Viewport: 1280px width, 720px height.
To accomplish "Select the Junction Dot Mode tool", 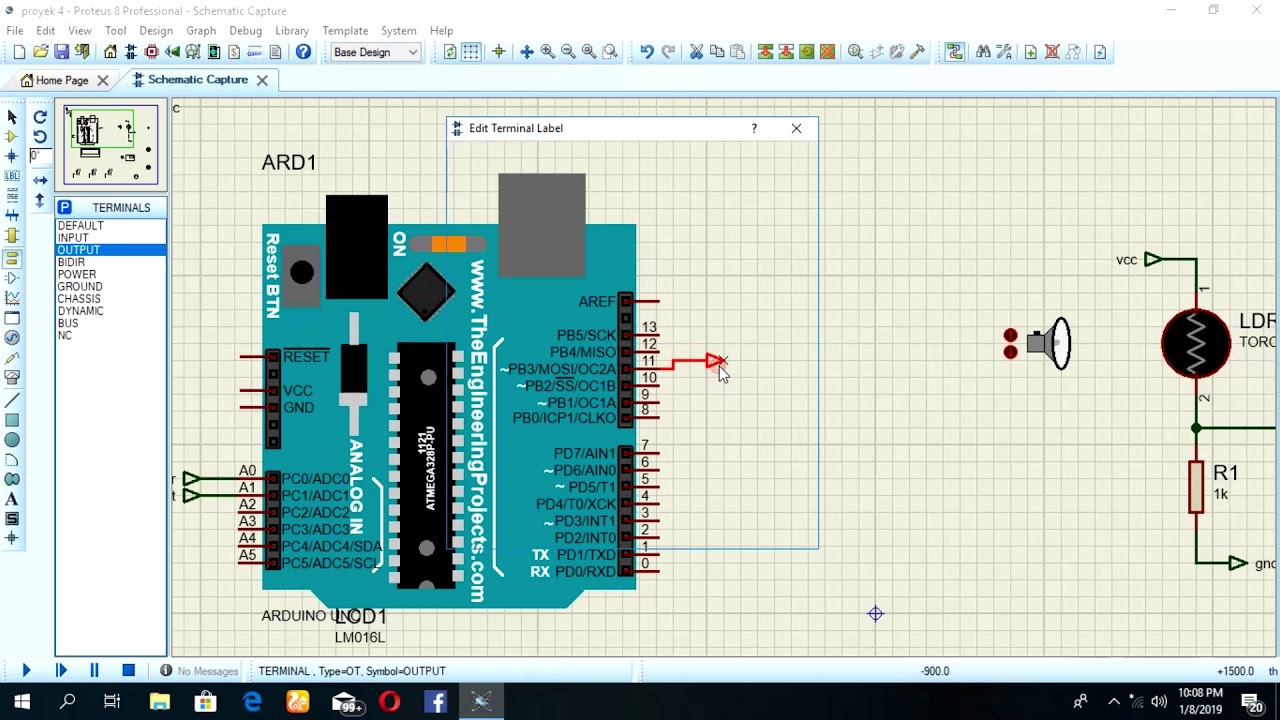I will click(x=12, y=156).
